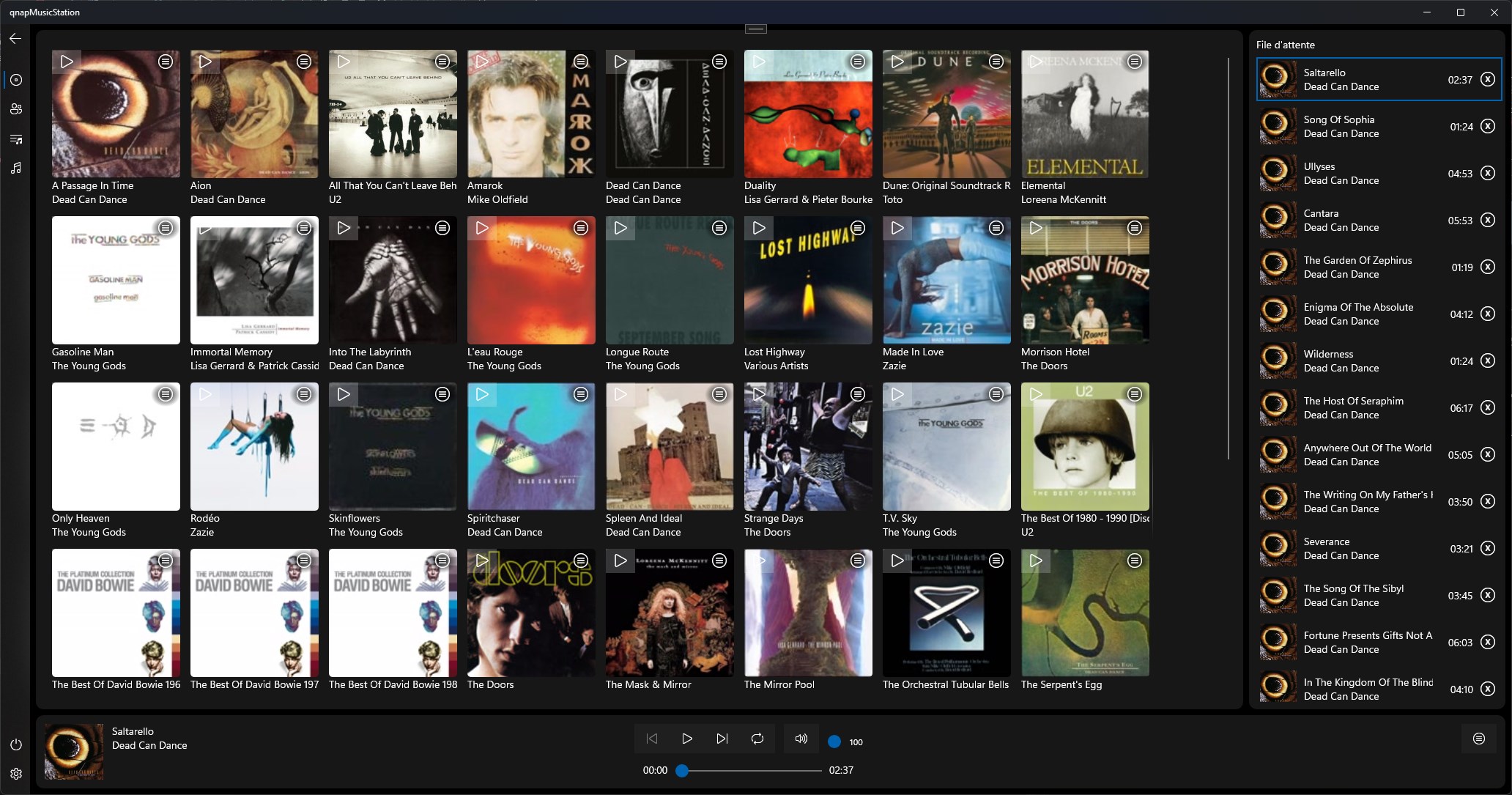Click the power icon in the sidebar

pyautogui.click(x=16, y=744)
